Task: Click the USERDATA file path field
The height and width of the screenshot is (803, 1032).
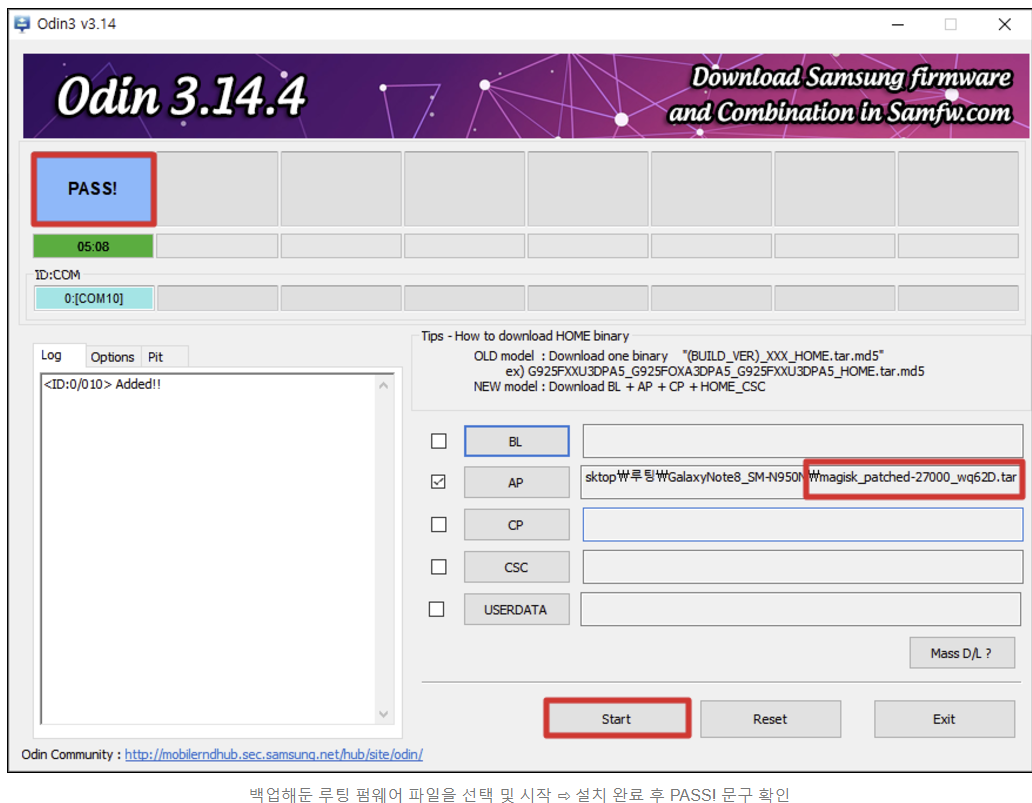Action: (x=800, y=609)
